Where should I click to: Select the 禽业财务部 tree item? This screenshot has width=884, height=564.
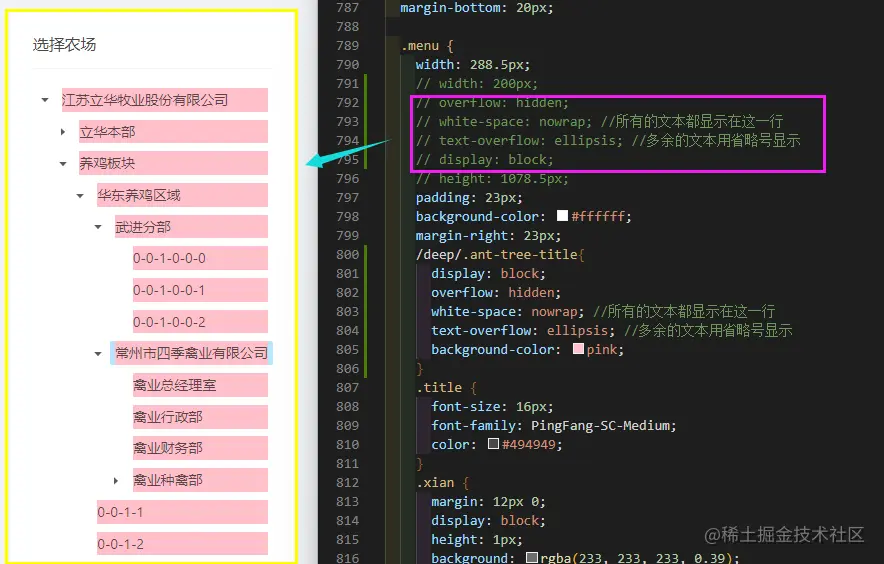tap(200, 448)
